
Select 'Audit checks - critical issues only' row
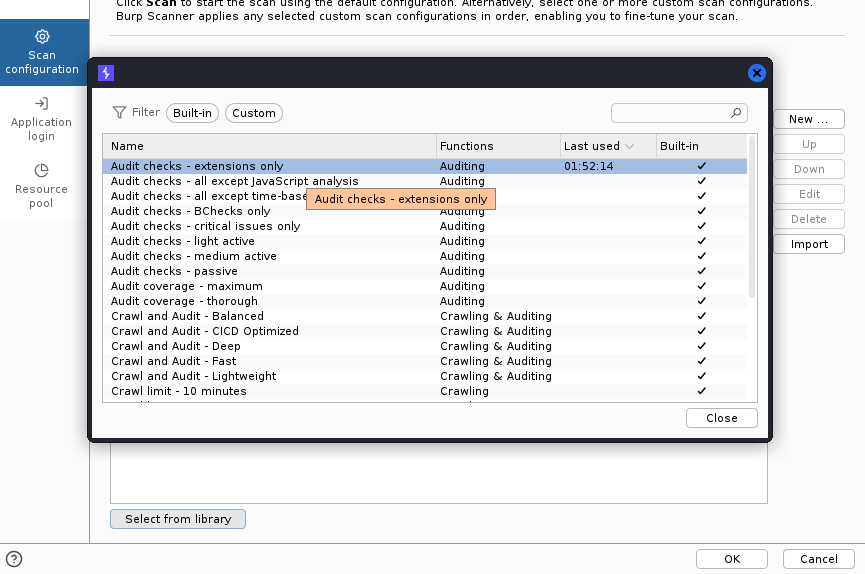coord(425,226)
